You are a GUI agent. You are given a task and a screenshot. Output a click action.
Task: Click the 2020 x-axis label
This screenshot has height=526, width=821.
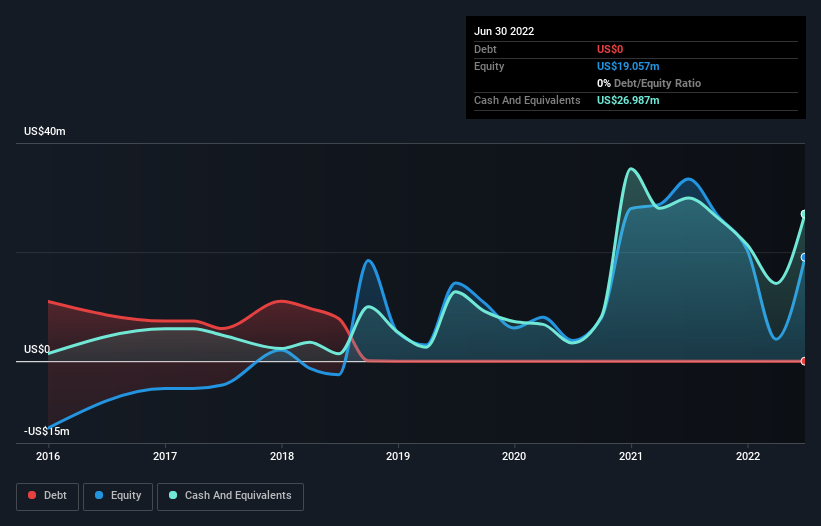(514, 456)
